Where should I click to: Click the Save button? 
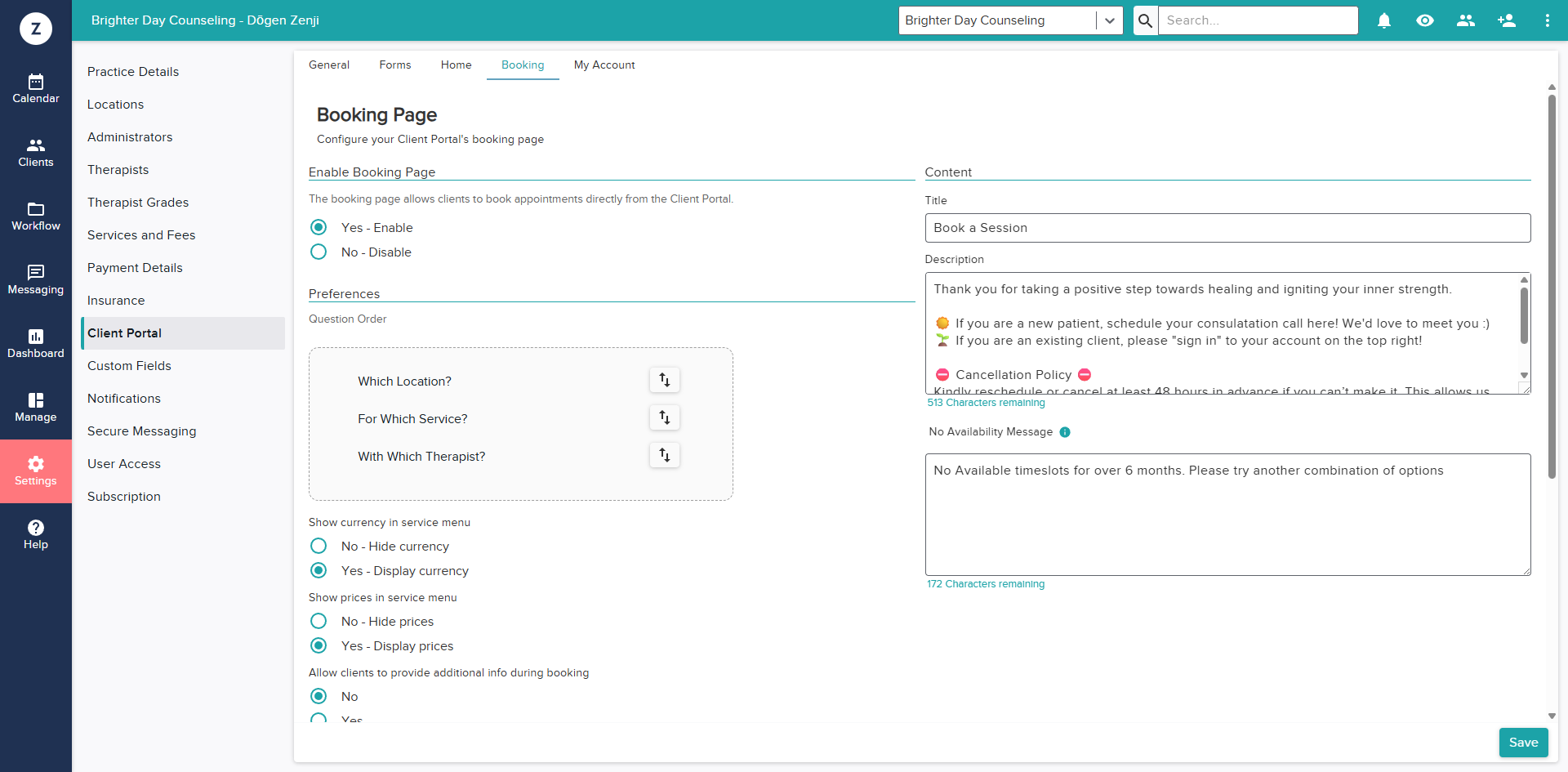[x=1523, y=743]
